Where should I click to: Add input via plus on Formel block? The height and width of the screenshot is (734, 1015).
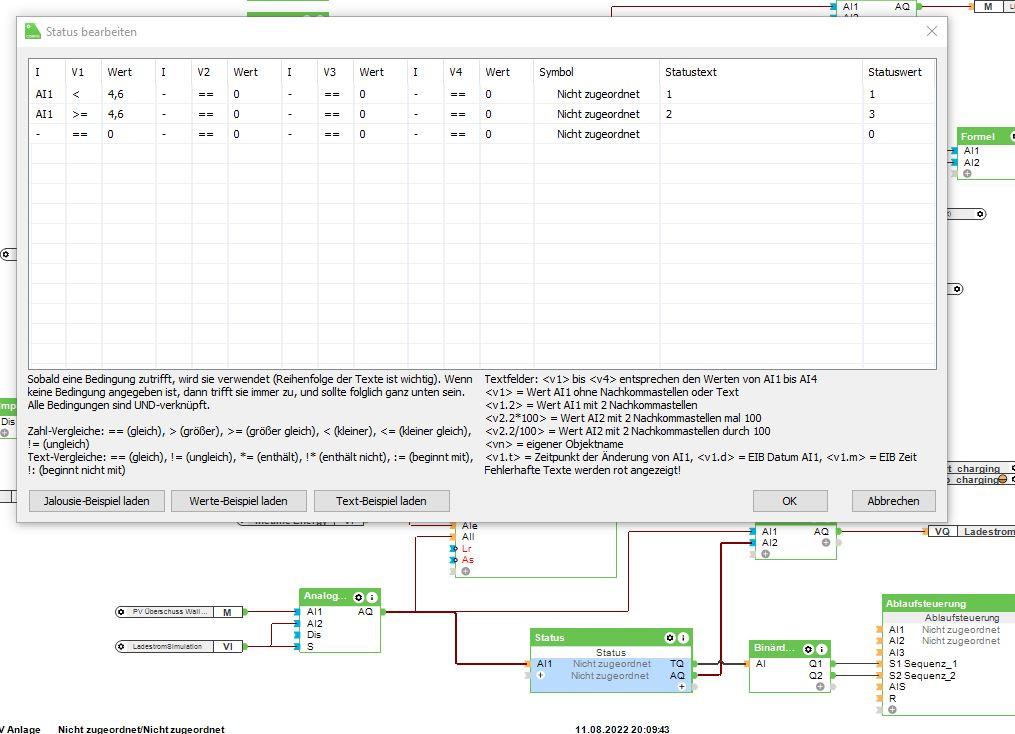(967, 174)
